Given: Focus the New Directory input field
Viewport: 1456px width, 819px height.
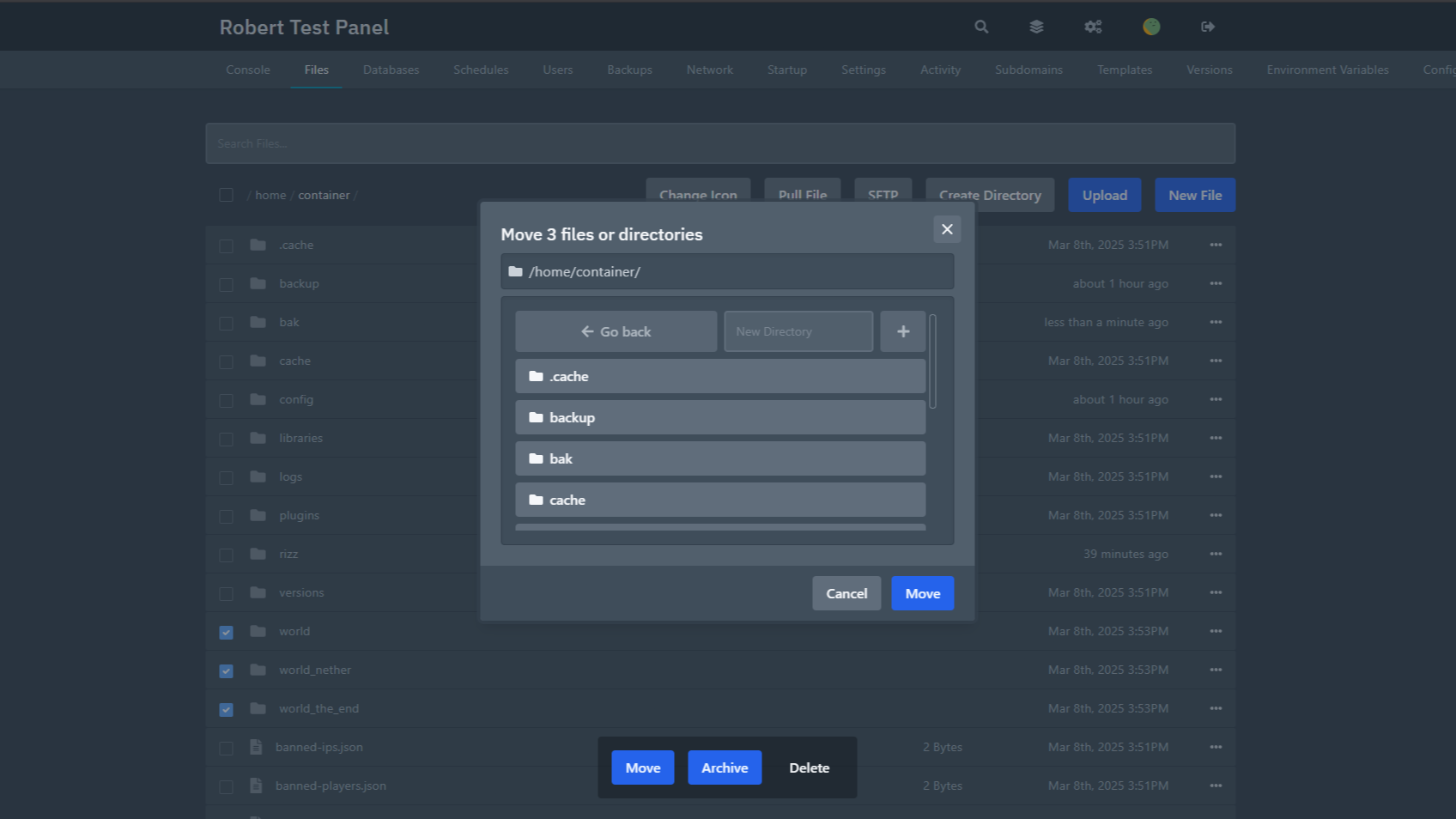Looking at the screenshot, I should click(x=798, y=331).
